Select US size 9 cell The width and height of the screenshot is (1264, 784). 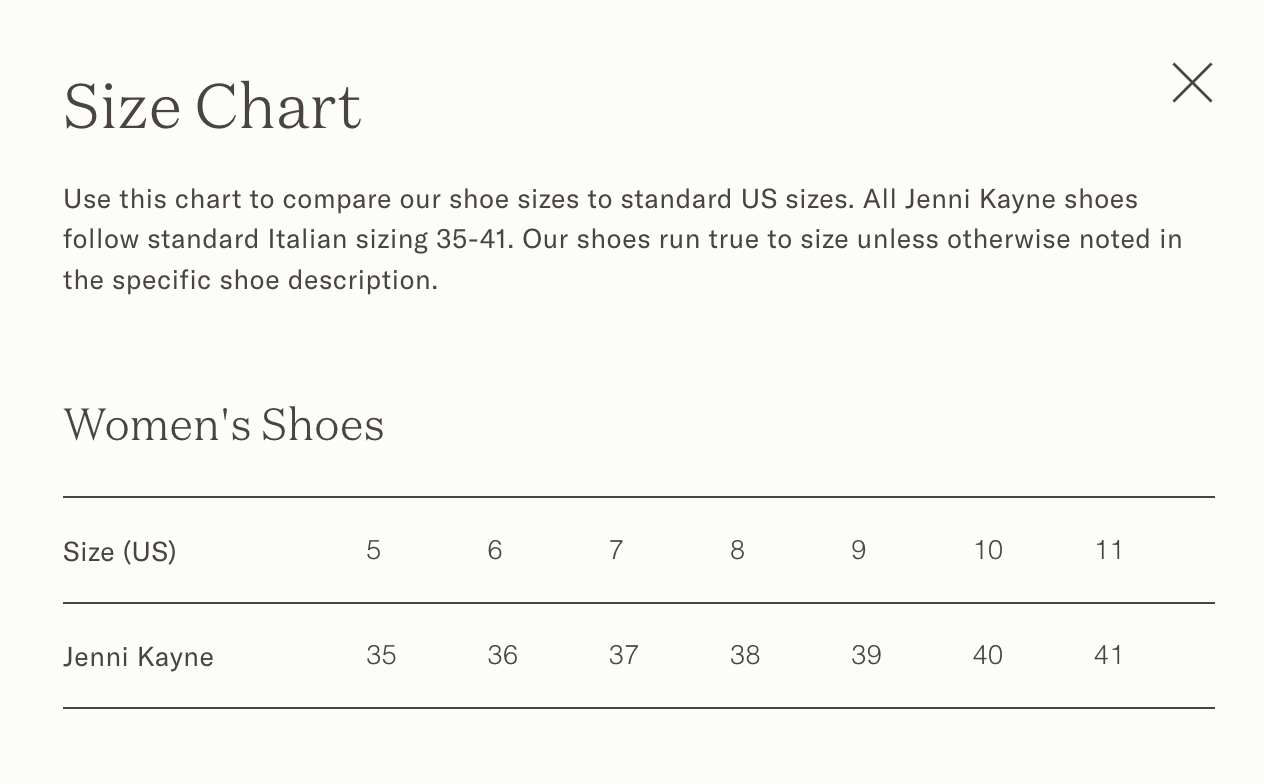pyautogui.click(x=858, y=550)
